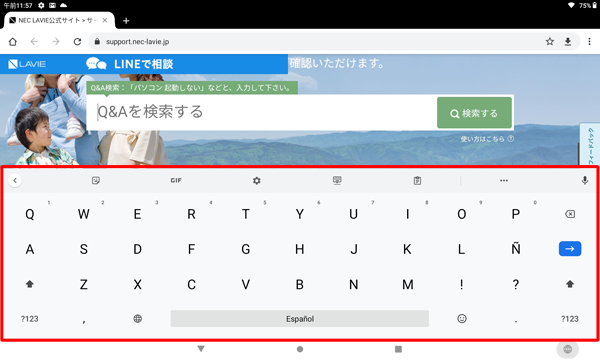Click the browser forward arrow
This screenshot has width=600, height=360.
click(55, 41)
